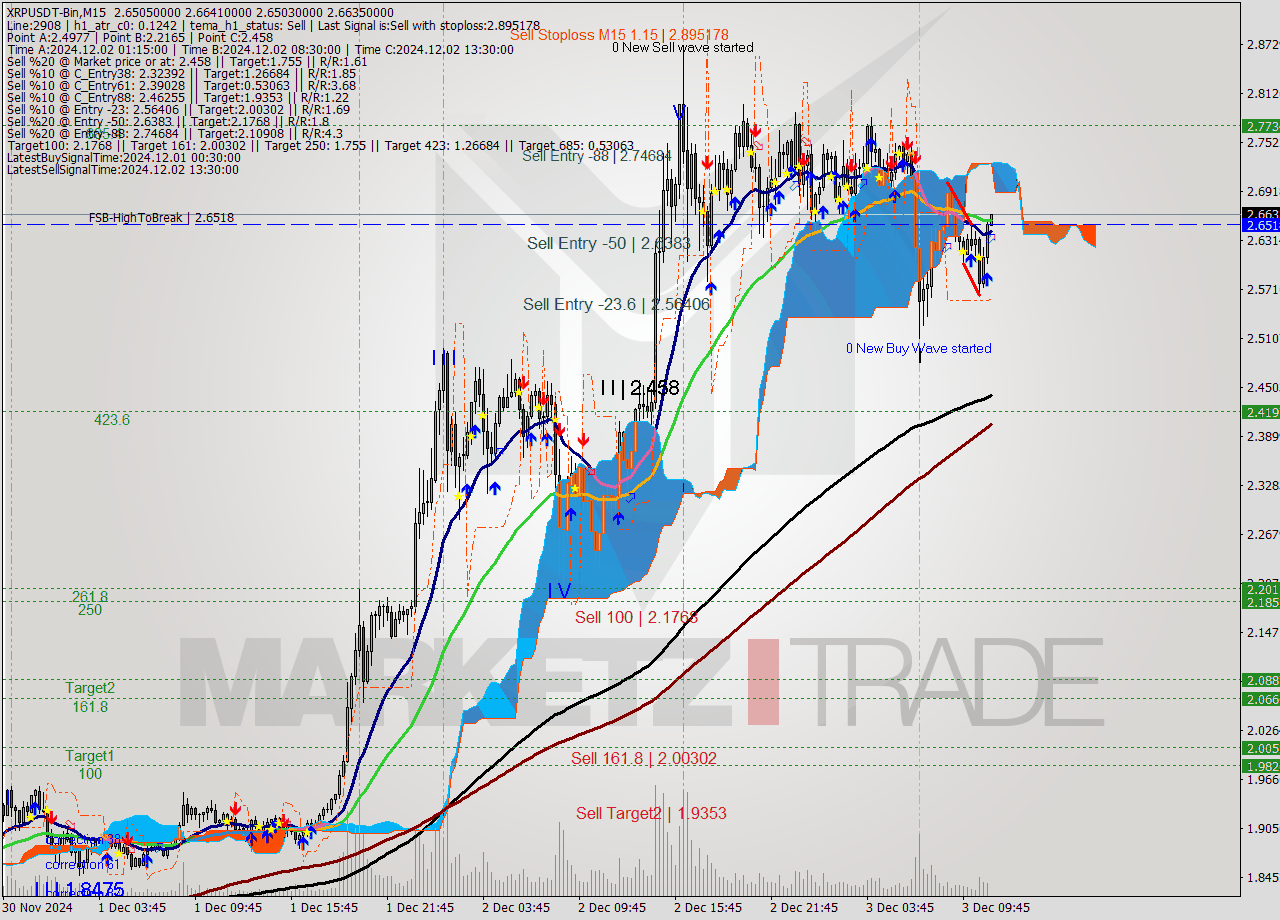Click the blue 2.651 price tag
Screen dimensions: 1280x920
1260,225
